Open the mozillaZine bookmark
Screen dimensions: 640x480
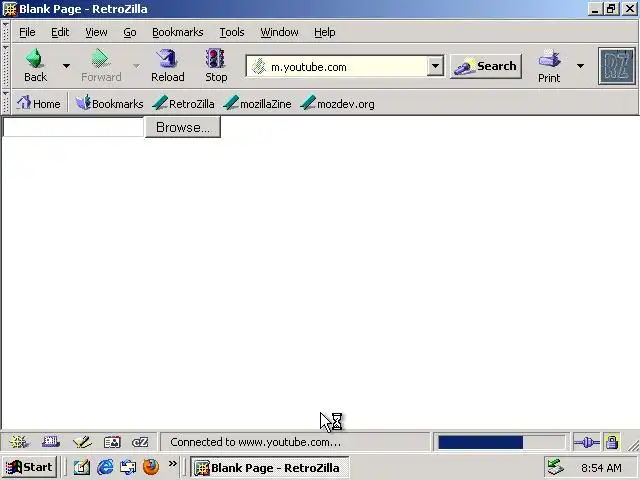[x=257, y=104]
